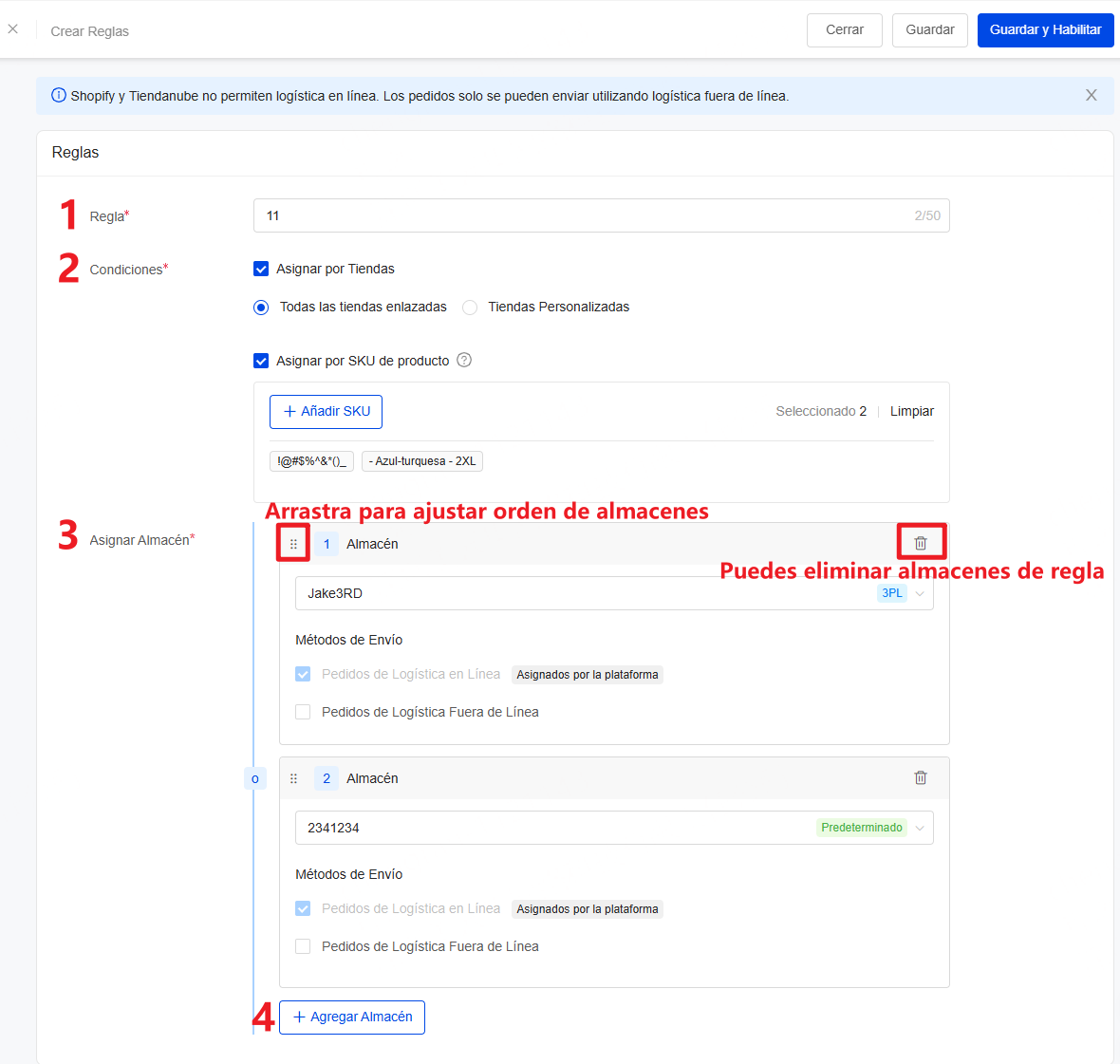Viewport: 1120px width, 1064px height.
Task: Select Tiendas Personalizadas option
Action: pos(470,307)
